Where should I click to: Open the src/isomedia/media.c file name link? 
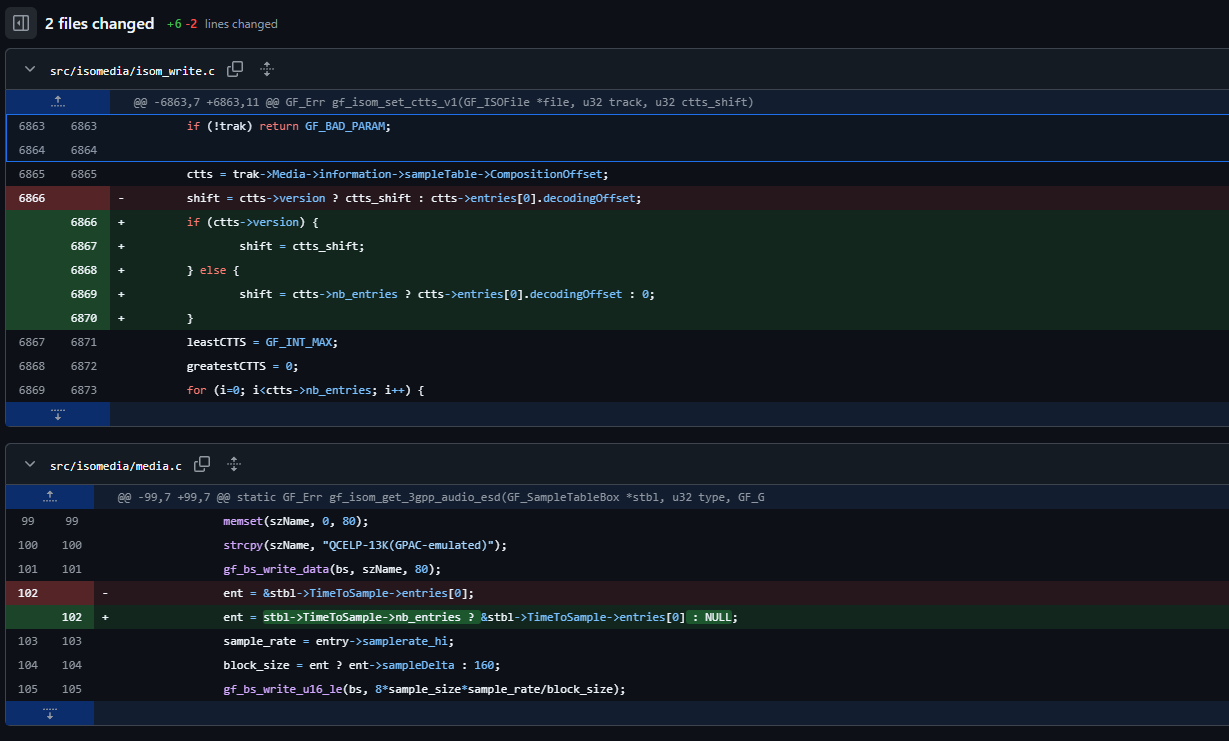pyautogui.click(x=116, y=465)
